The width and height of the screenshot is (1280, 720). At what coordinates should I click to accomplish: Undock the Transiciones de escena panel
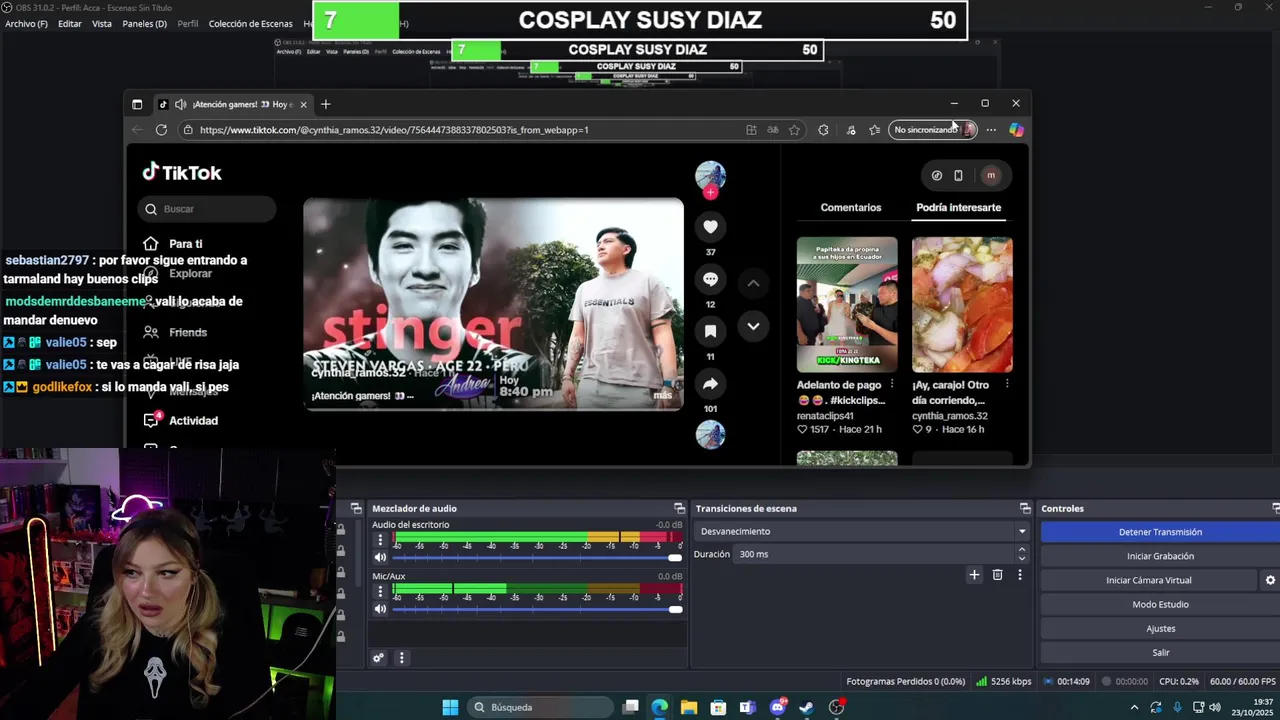(1025, 509)
